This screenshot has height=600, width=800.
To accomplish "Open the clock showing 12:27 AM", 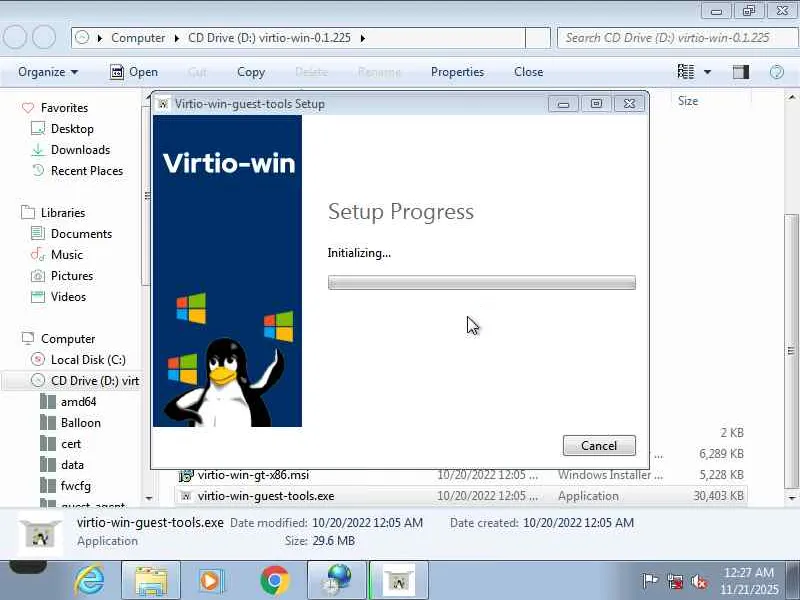I will (x=749, y=581).
